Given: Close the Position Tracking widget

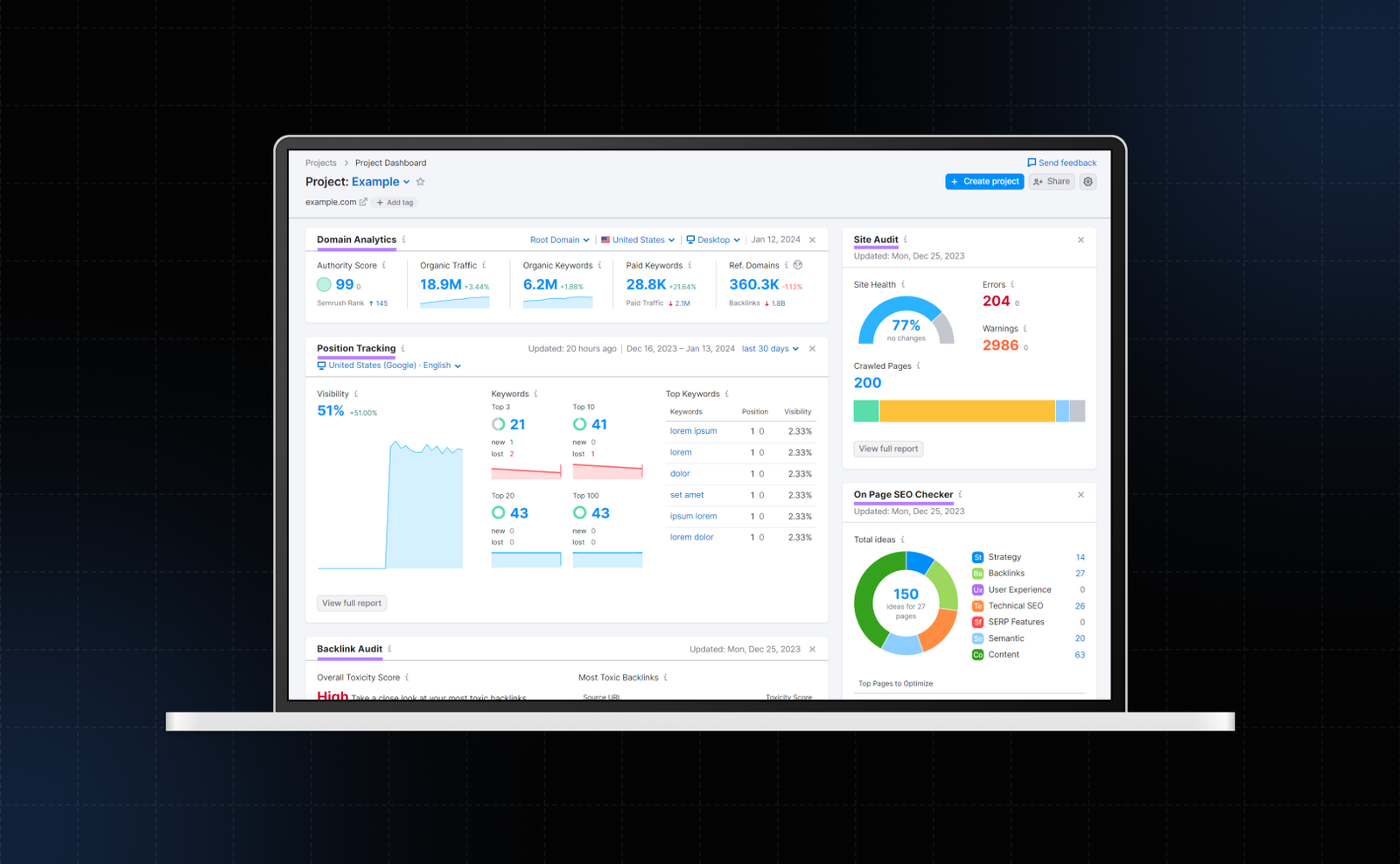Looking at the screenshot, I should tap(812, 349).
